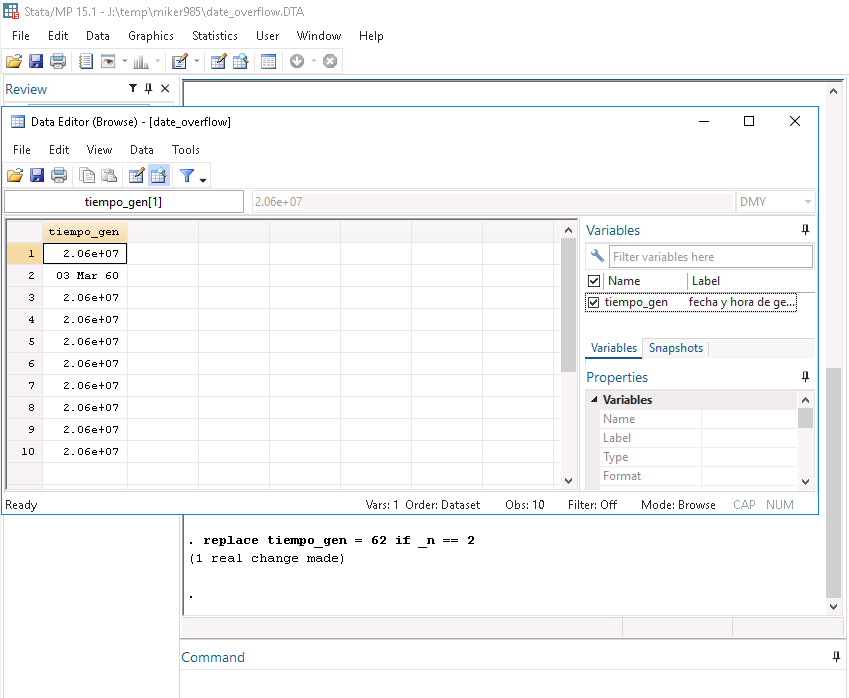849x698 pixels.
Task: Click the tiempo_gen[1] cell reference box
Action: coord(123,202)
